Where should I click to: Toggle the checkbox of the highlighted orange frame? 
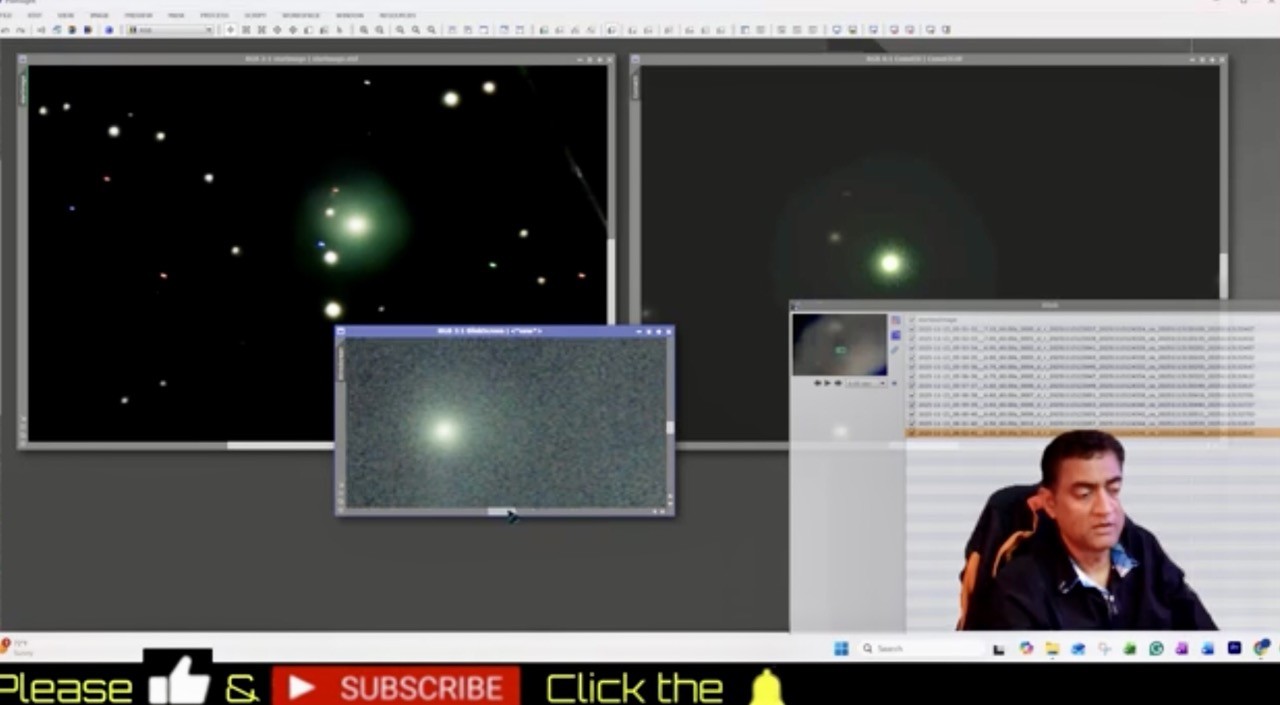[910, 432]
